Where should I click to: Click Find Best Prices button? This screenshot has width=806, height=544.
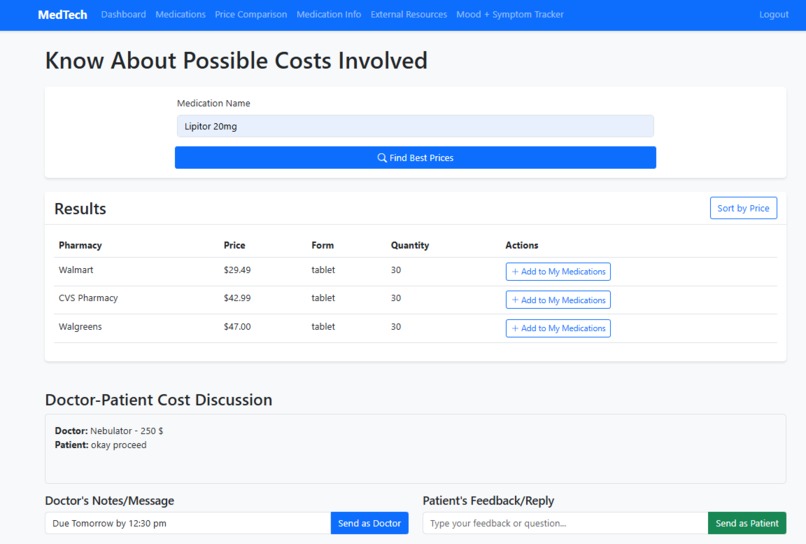pyautogui.click(x=415, y=157)
